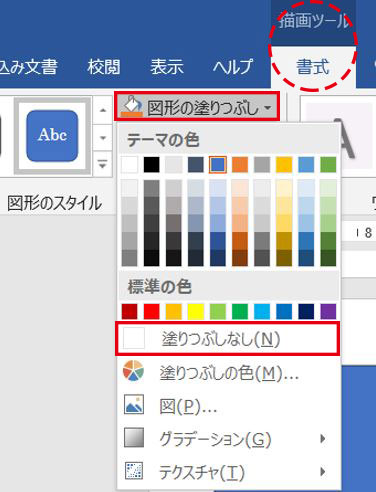Screen dimensions: 376x492
Task: Pick gold theme color swatch
Action: point(284,165)
